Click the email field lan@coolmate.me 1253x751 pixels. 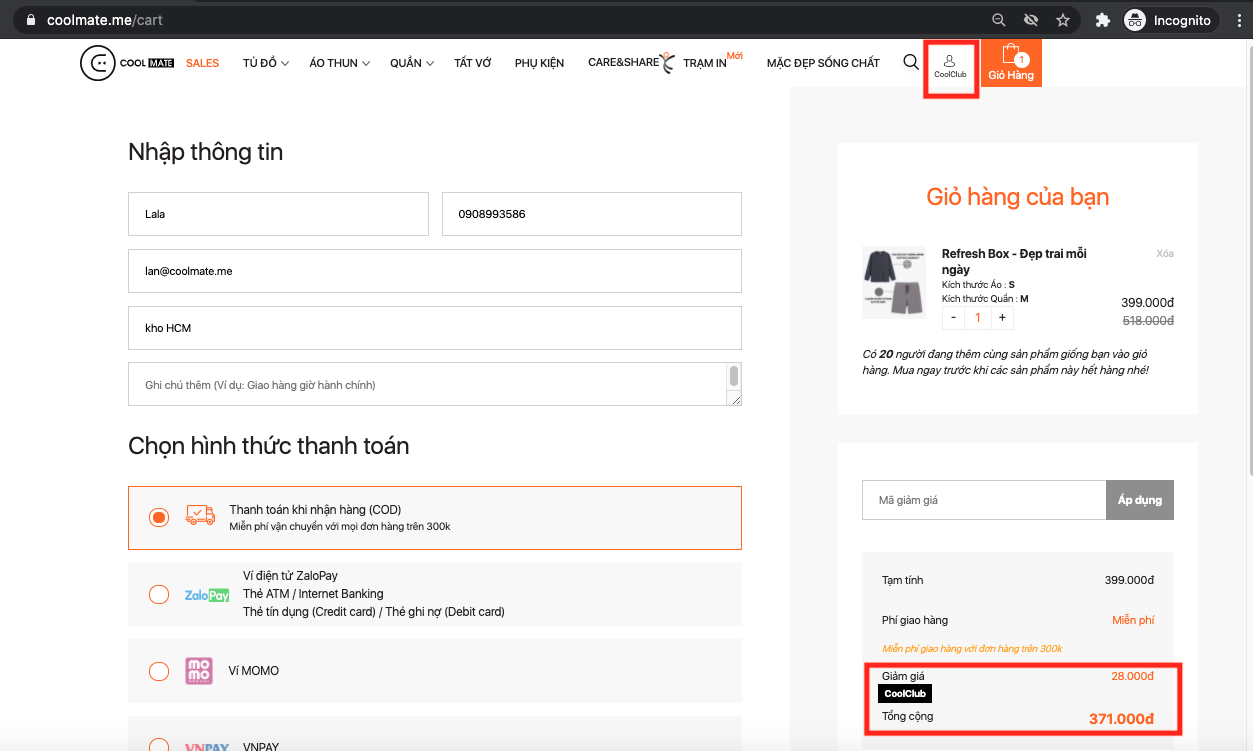tap(435, 271)
